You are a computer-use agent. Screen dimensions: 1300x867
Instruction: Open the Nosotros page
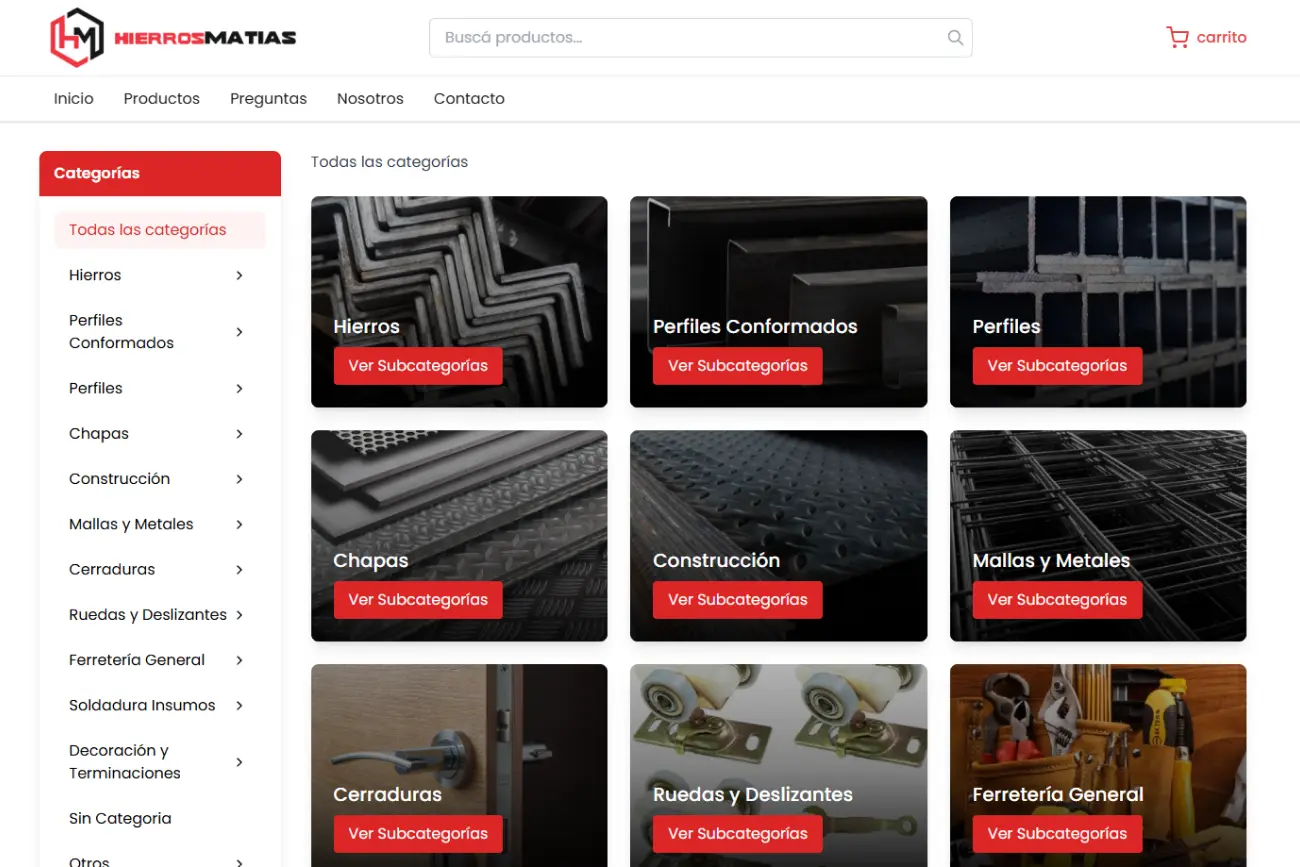[x=370, y=98]
